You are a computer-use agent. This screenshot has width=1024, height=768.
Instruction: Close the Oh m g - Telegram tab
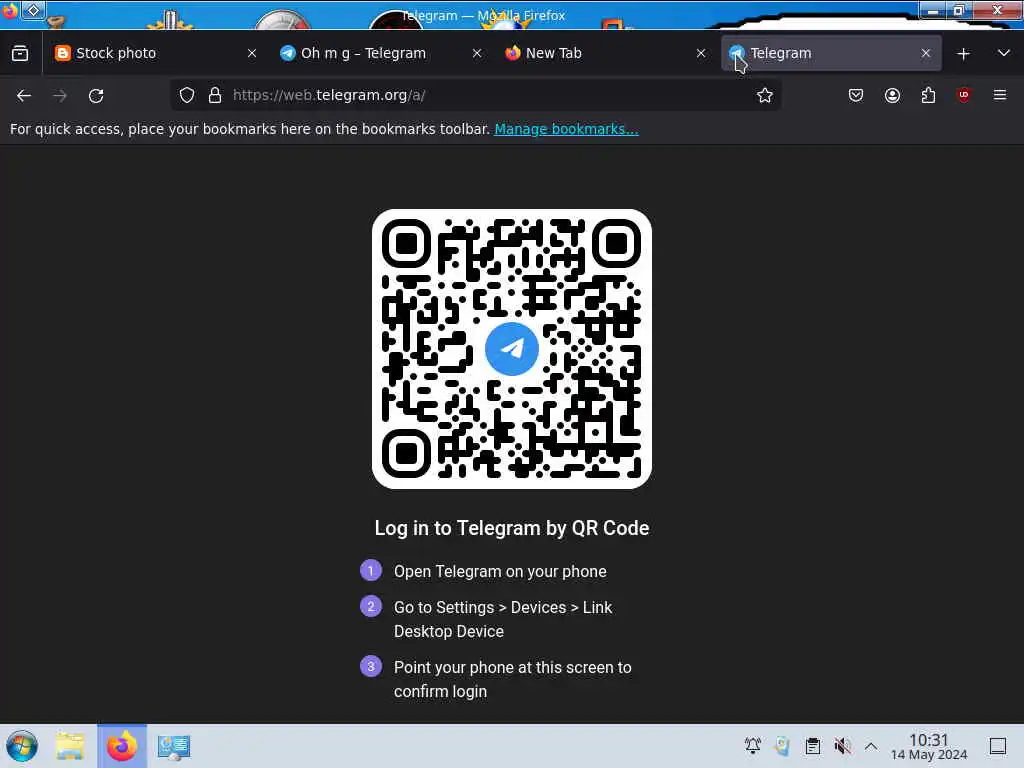[x=477, y=54]
